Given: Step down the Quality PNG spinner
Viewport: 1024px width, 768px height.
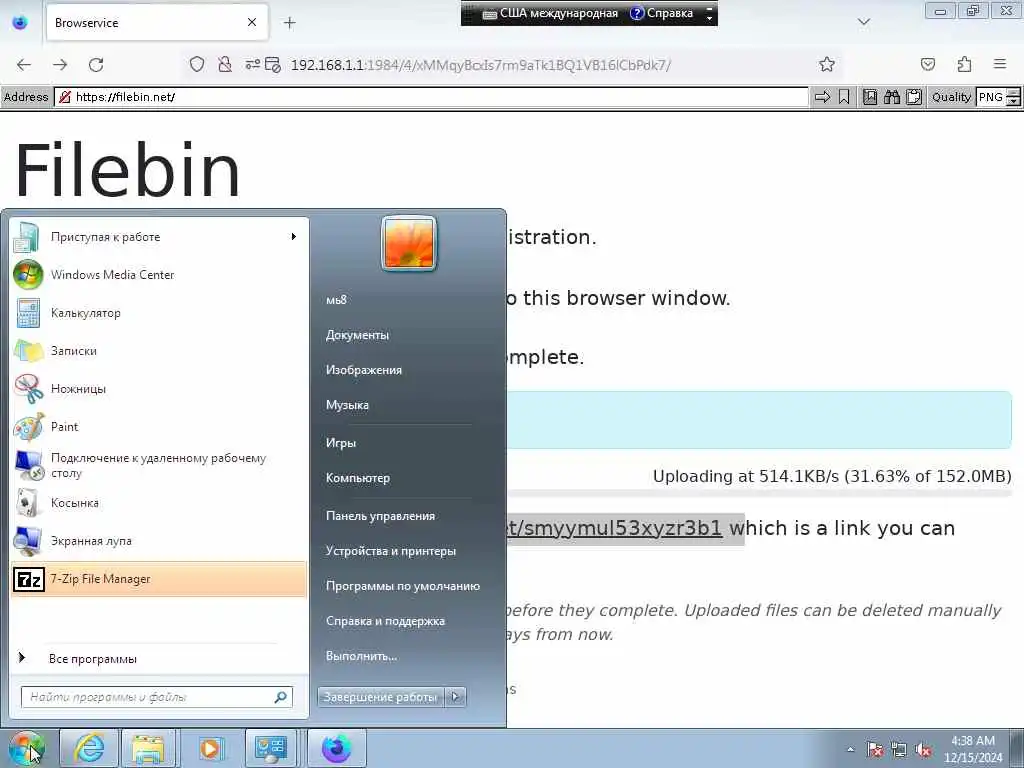Looking at the screenshot, I should click(1014, 102).
